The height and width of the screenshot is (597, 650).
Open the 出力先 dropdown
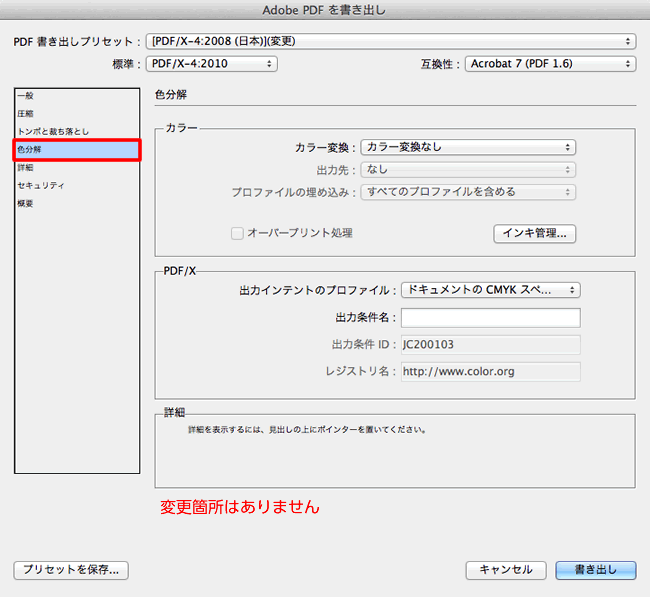[x=468, y=170]
